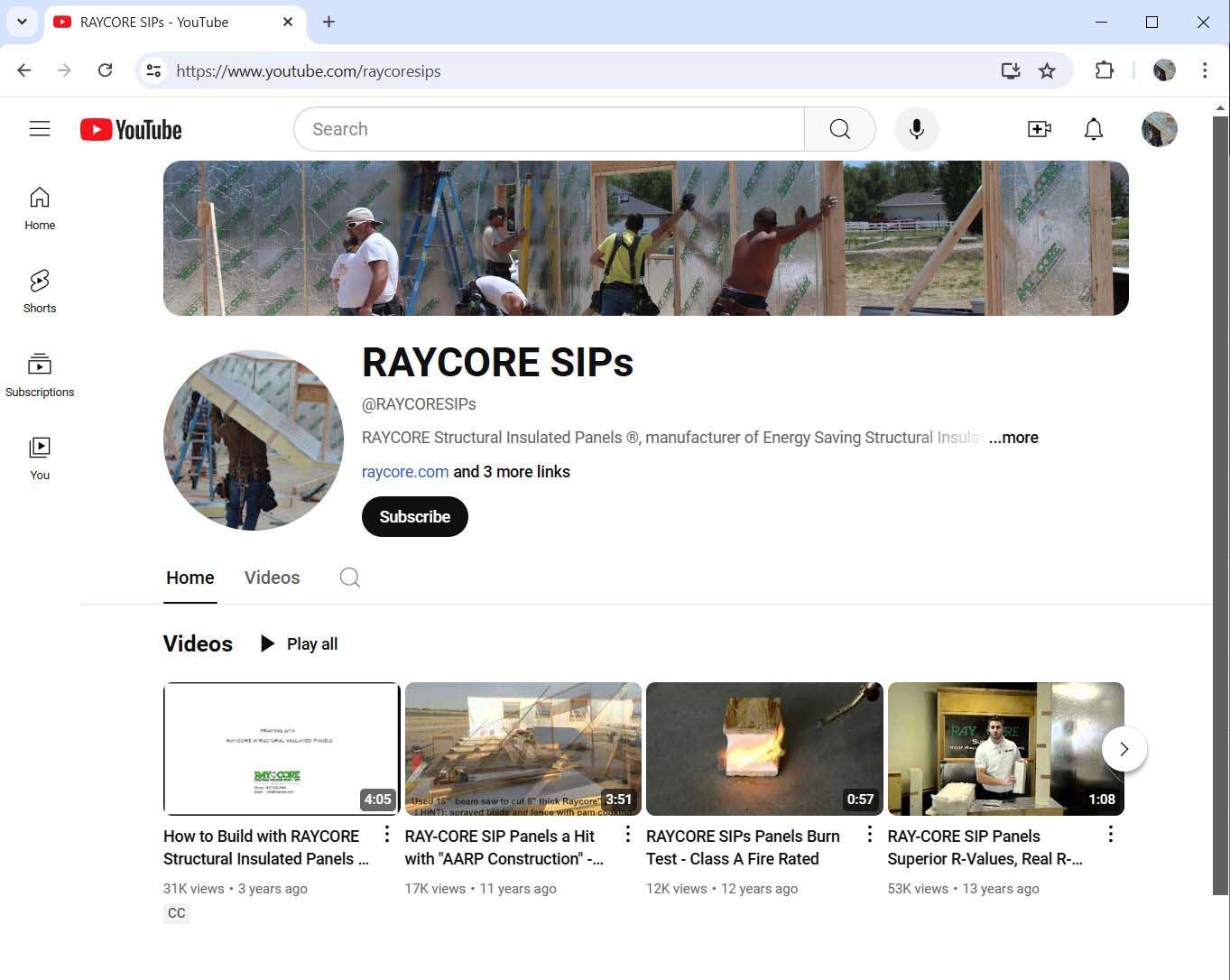The width and height of the screenshot is (1230, 980).
Task: Reload the page
Action: pyautogui.click(x=105, y=70)
